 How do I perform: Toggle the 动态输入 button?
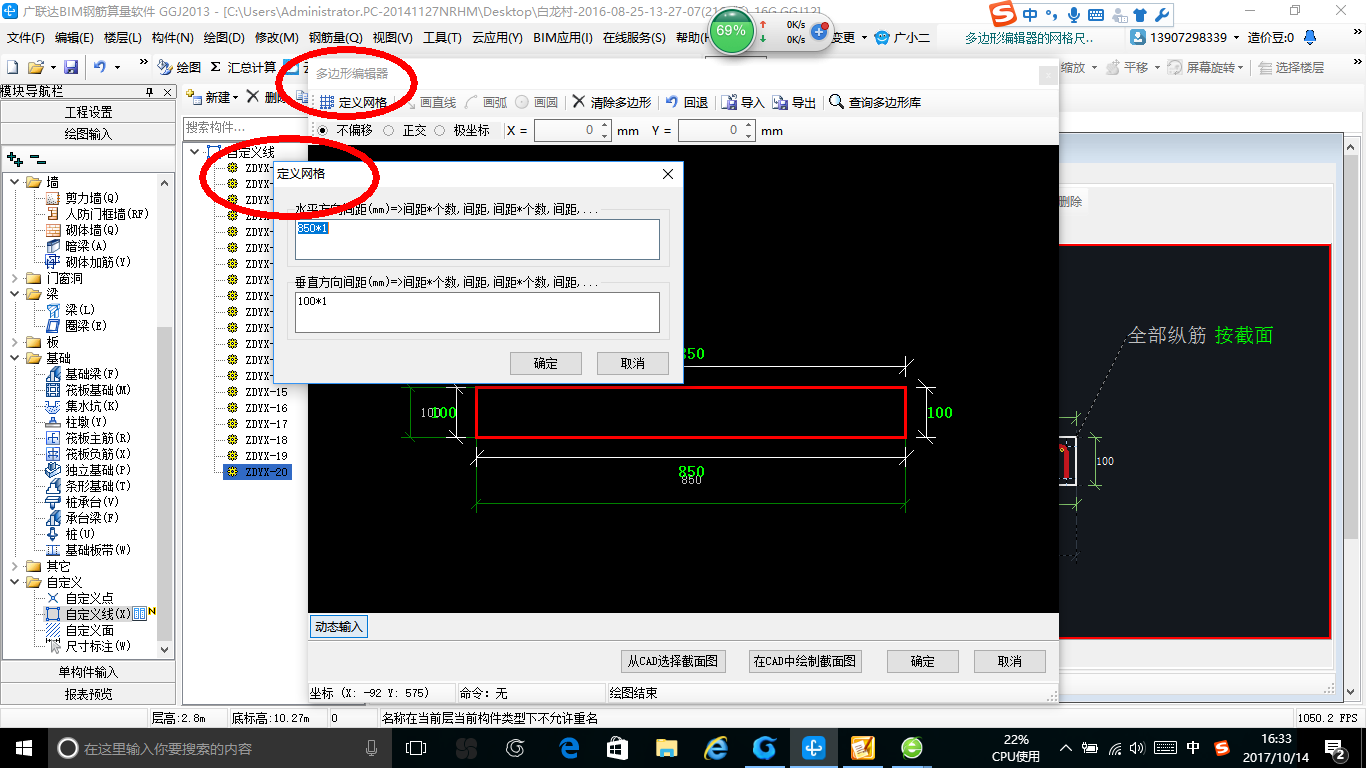(x=339, y=627)
